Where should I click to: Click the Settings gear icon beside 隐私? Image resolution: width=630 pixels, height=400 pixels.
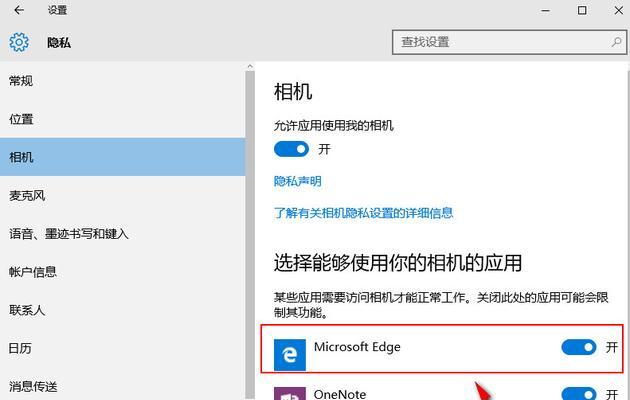[x=19, y=42]
